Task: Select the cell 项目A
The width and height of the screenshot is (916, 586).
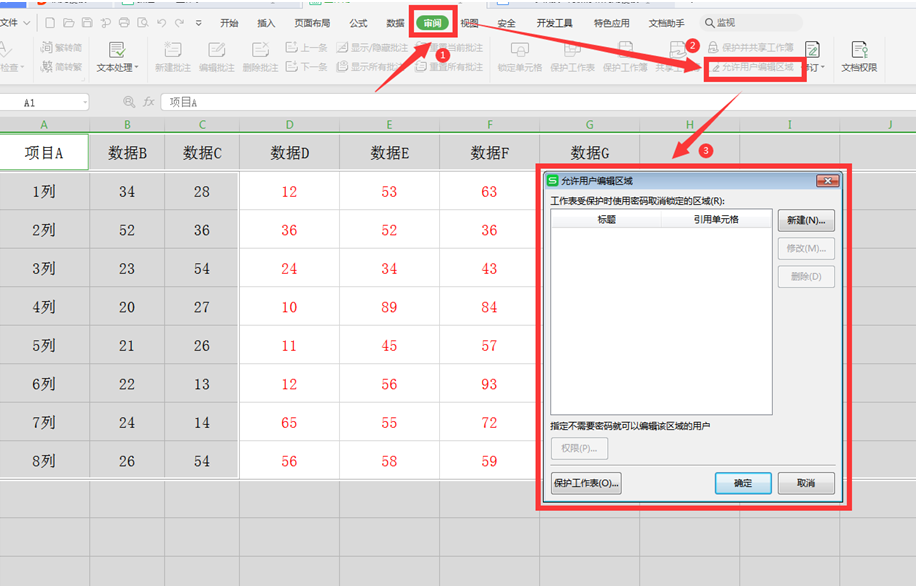Action: (44, 152)
